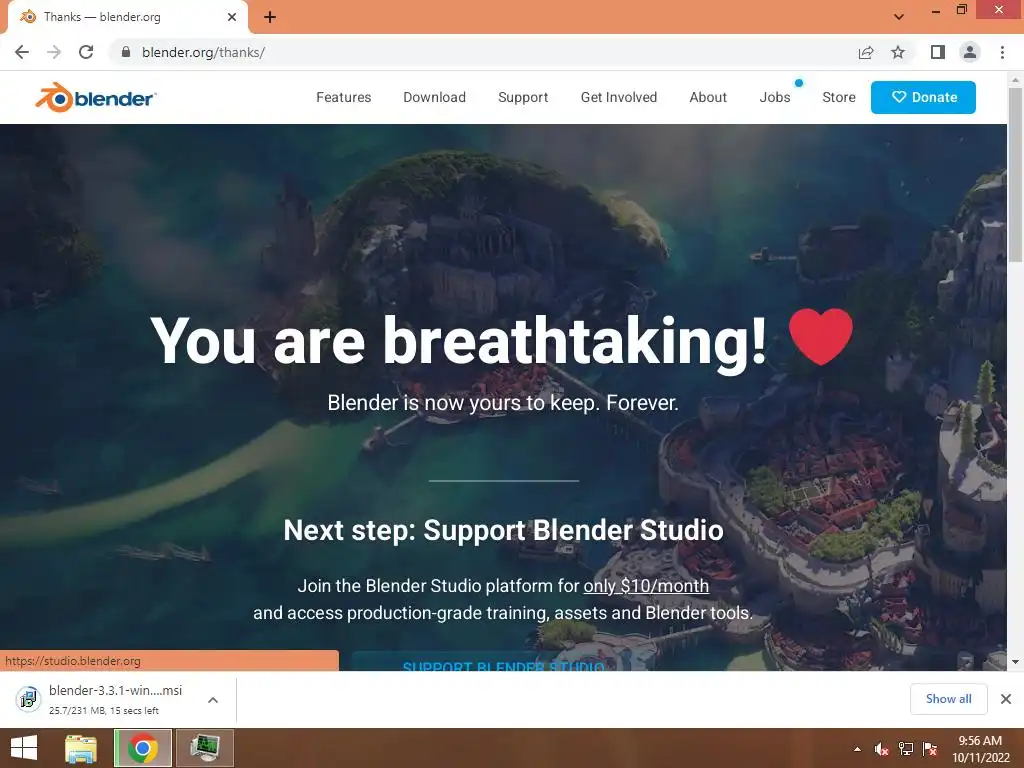The image size is (1024, 768).
Task: Open the About menu item
Action: pyautogui.click(x=708, y=97)
